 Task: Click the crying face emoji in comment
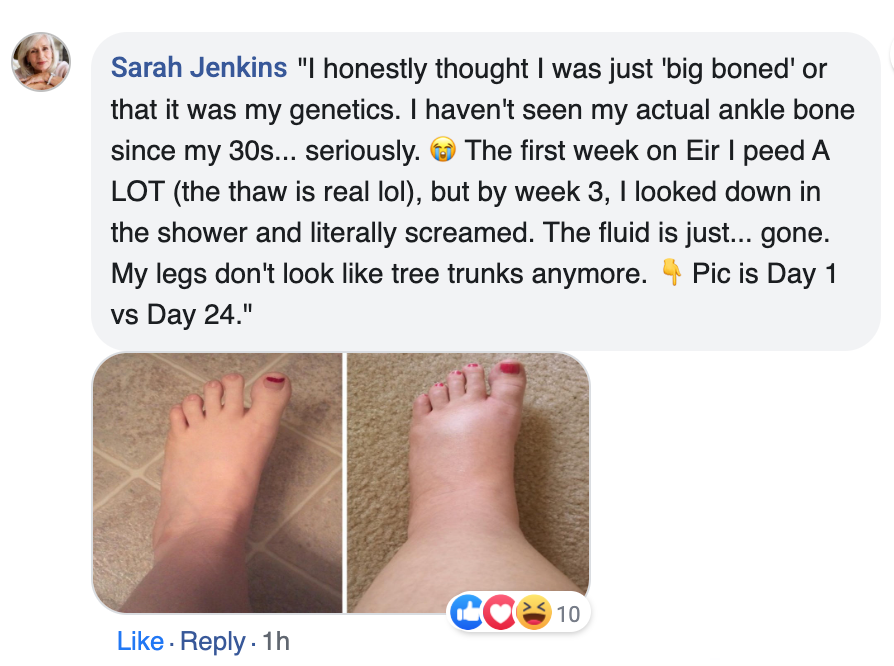click(x=440, y=151)
